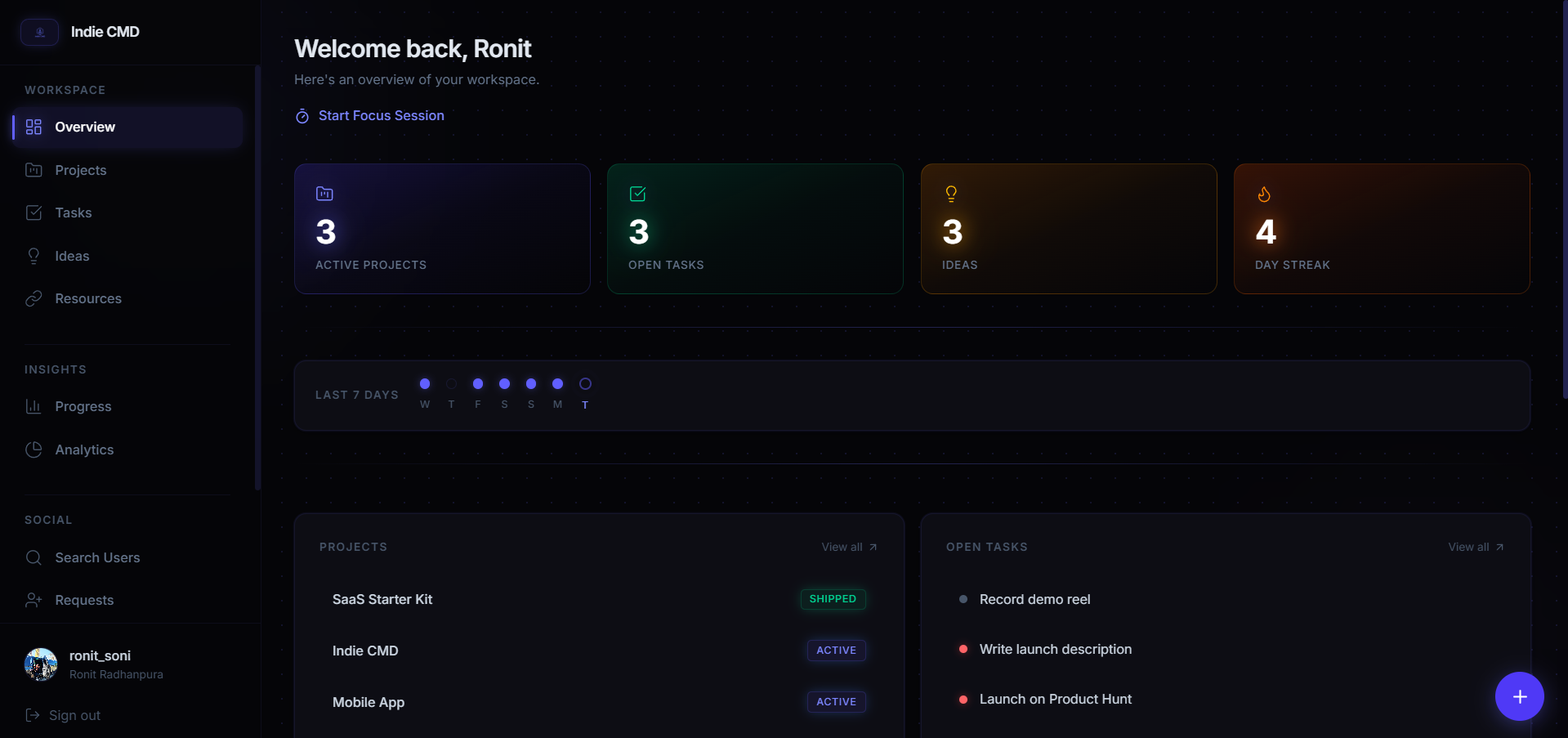Open the Record demo reel task
The width and height of the screenshot is (1568, 738).
(1226, 599)
